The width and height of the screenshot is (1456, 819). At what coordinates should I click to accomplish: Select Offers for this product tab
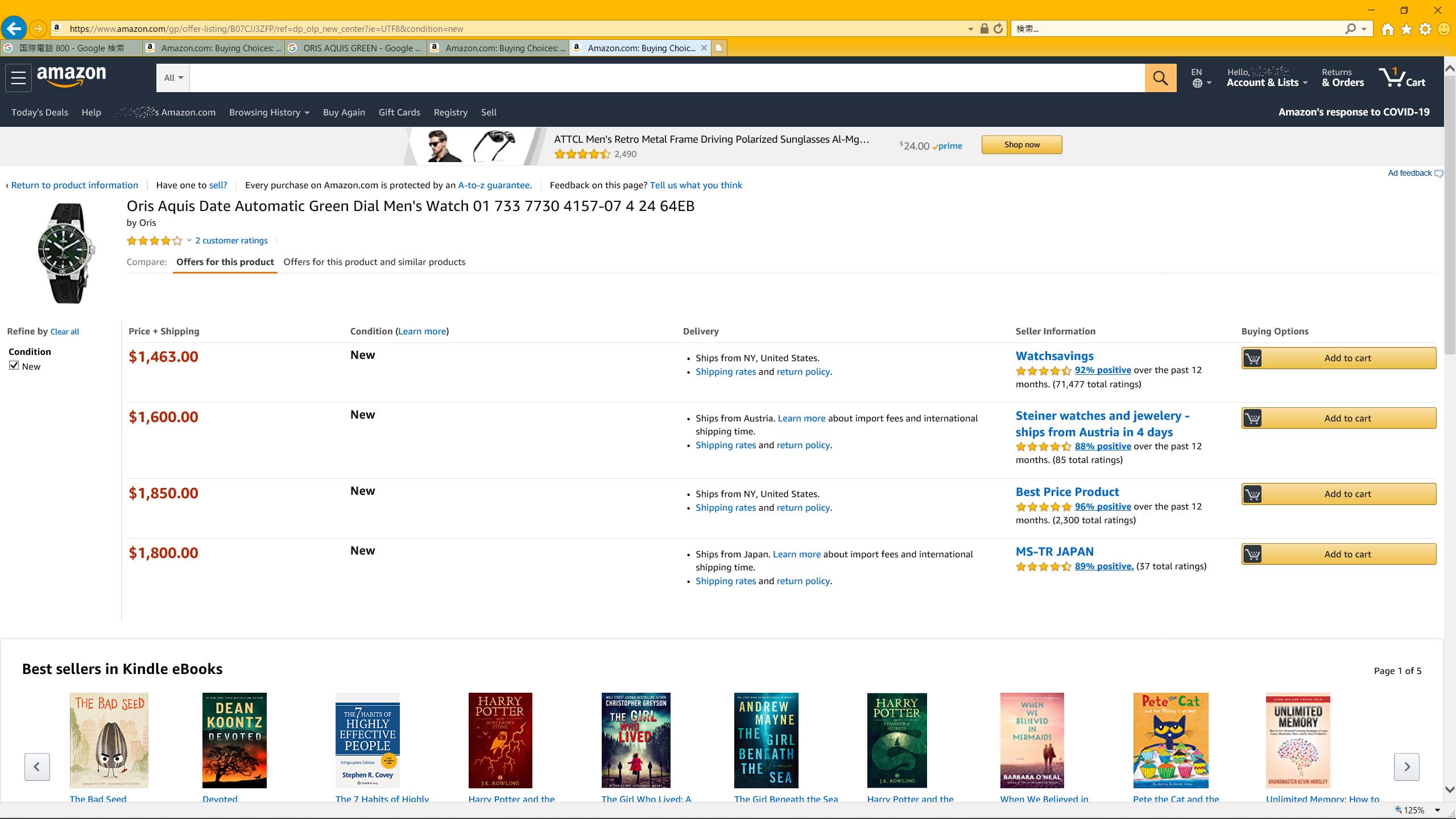[225, 262]
